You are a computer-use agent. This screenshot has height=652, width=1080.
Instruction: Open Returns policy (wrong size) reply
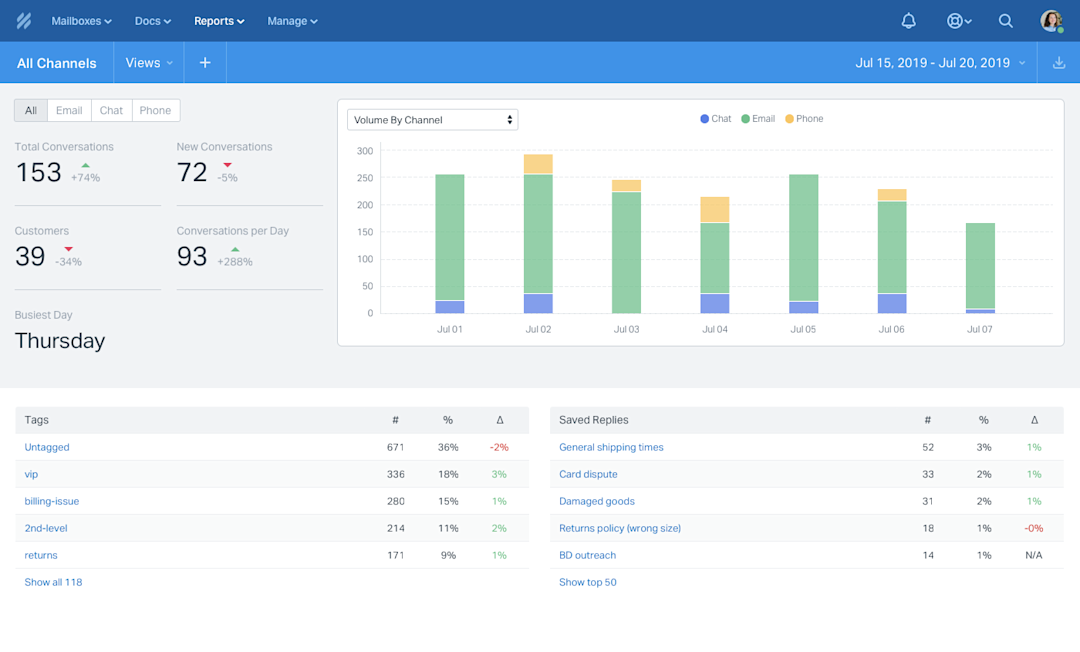[620, 528]
